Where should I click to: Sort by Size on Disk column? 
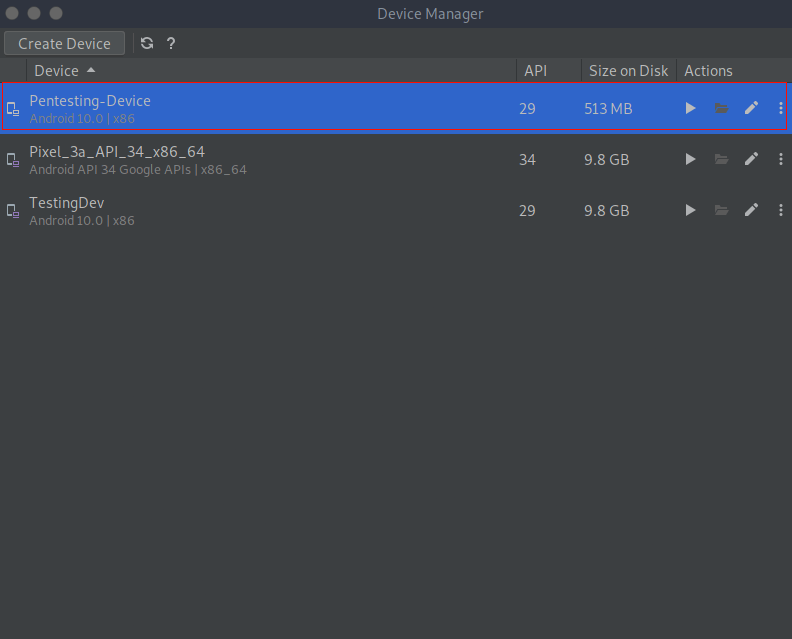[628, 71]
